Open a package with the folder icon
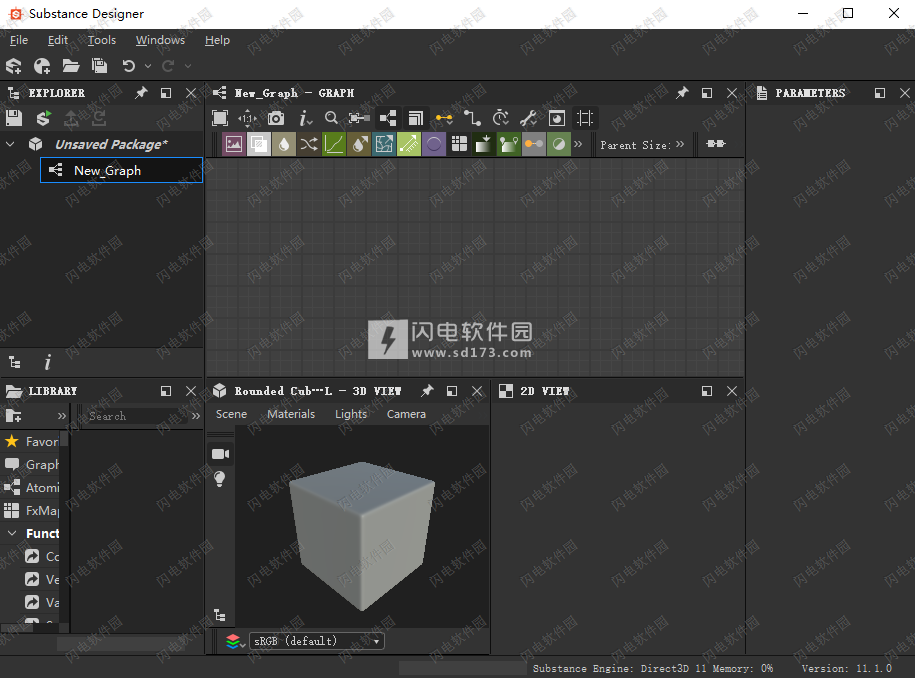Screen dimensions: 915x678 tap(71, 66)
